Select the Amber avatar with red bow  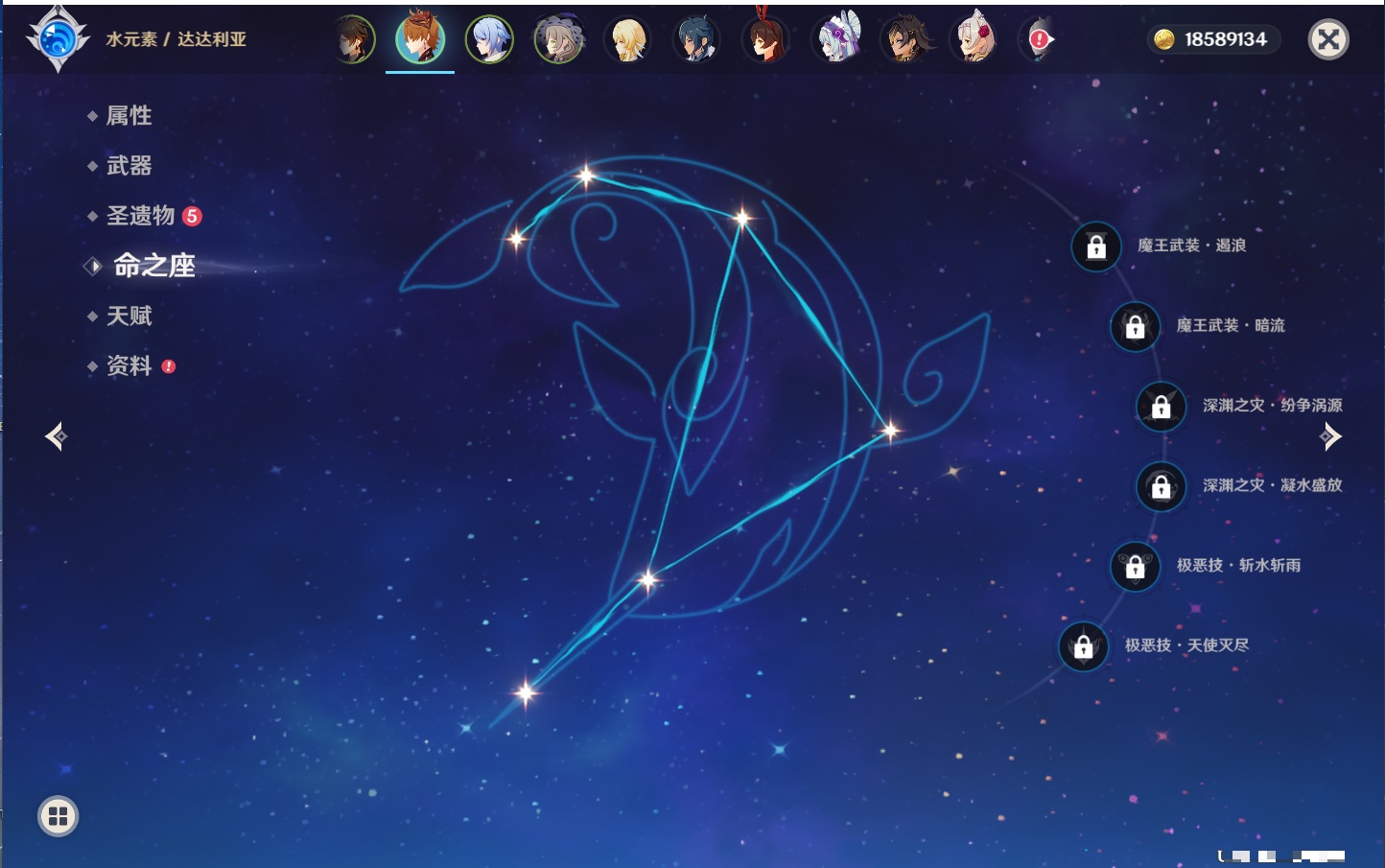tap(765, 38)
